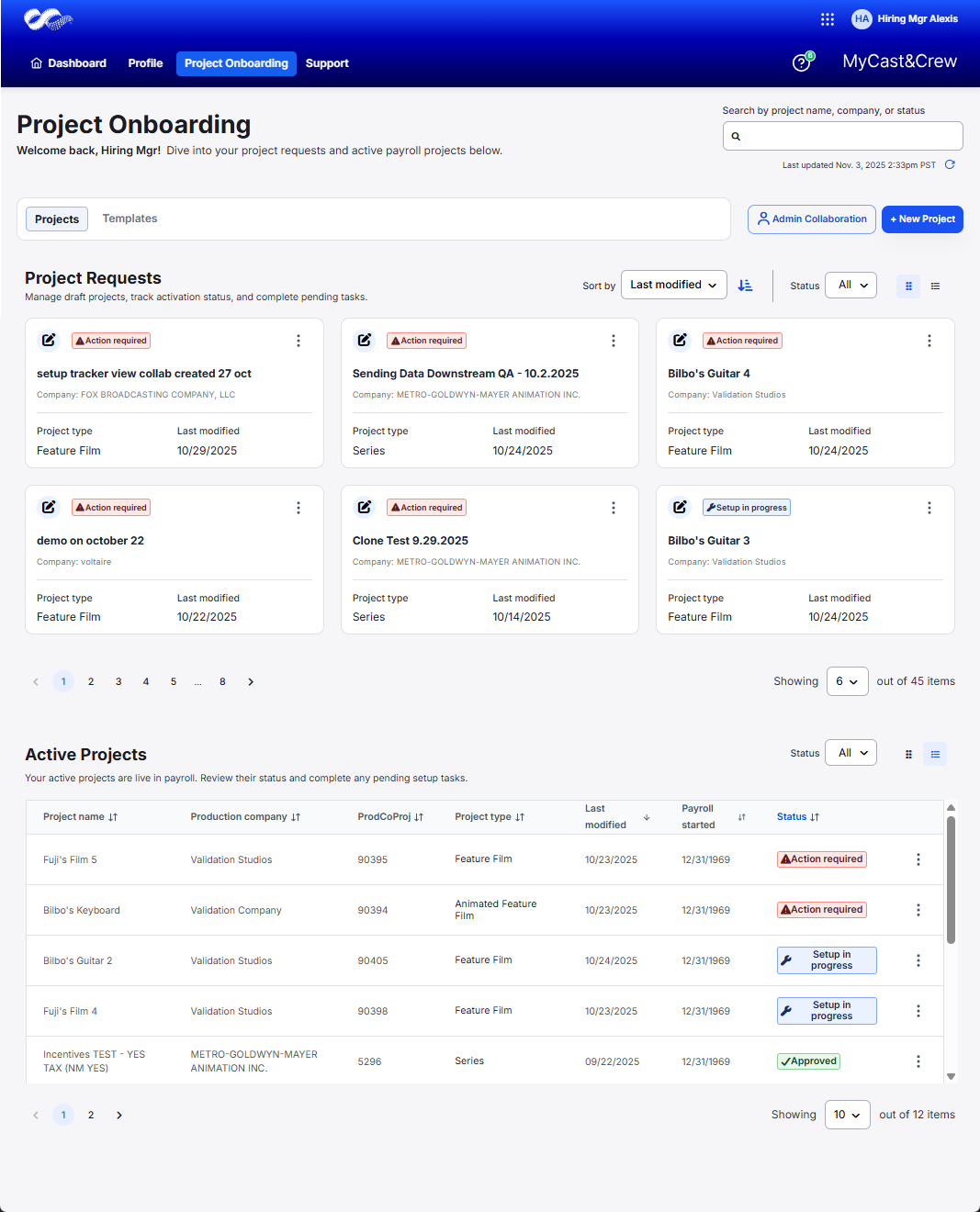
Task: Select the Projects tab
Action: pyautogui.click(x=57, y=219)
